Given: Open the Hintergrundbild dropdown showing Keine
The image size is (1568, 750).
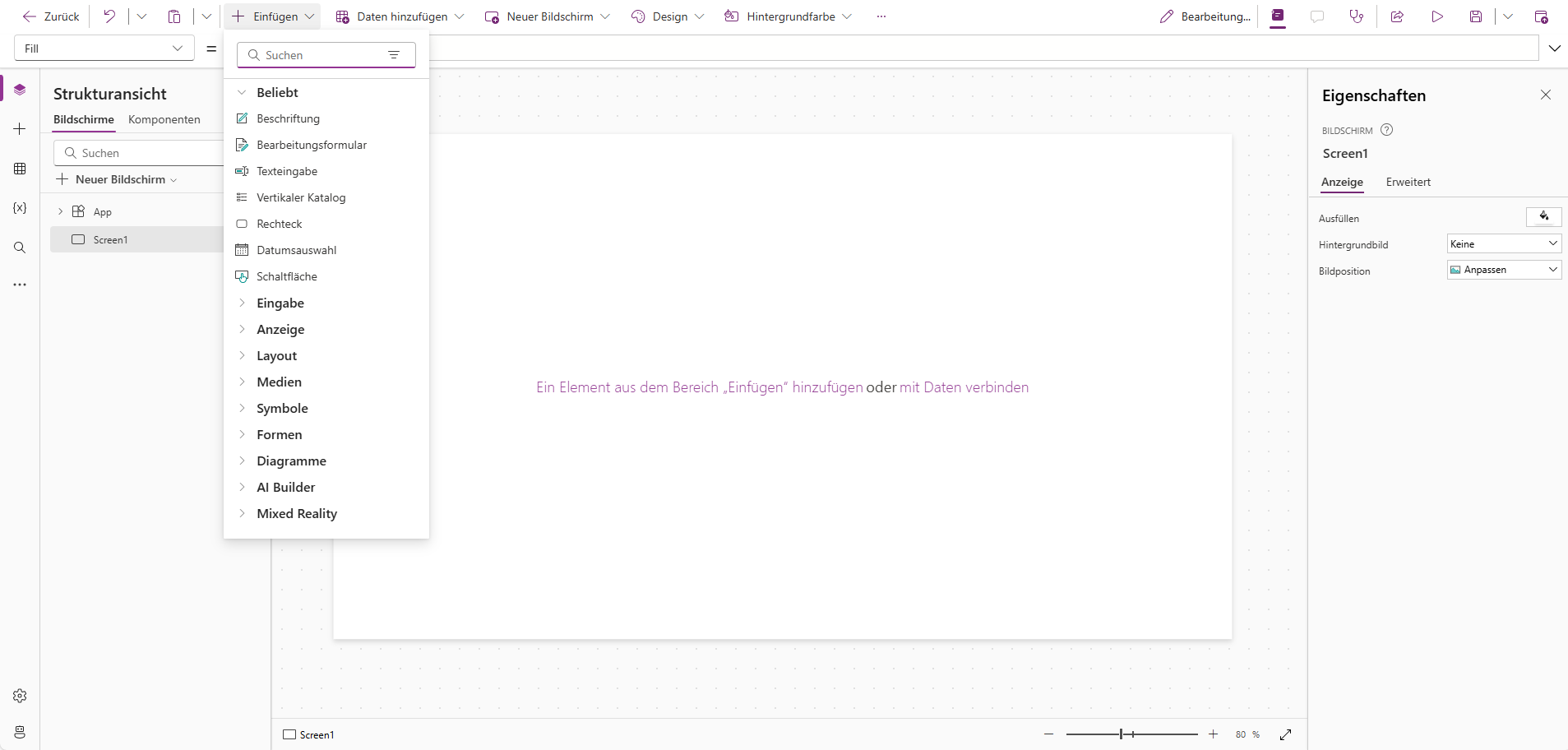Looking at the screenshot, I should pos(1504,244).
